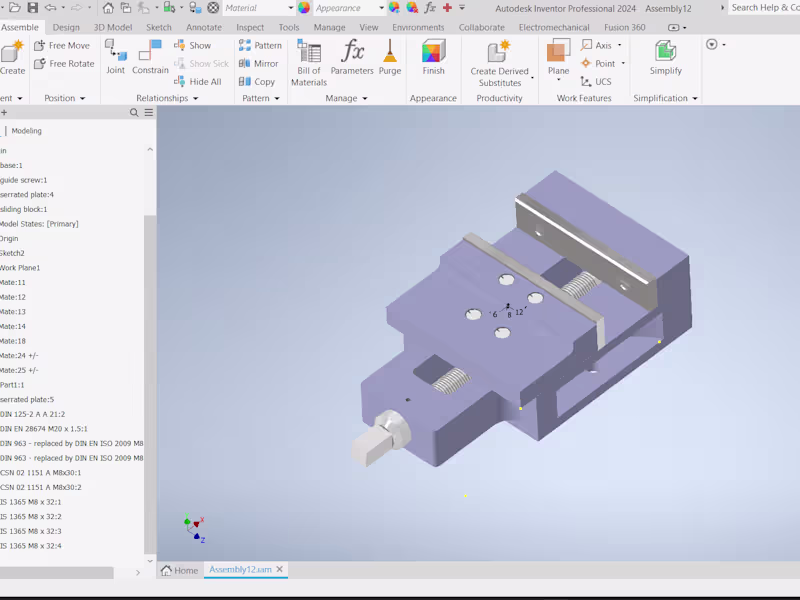Open the Electromechanical ribbon tab

coord(554,27)
